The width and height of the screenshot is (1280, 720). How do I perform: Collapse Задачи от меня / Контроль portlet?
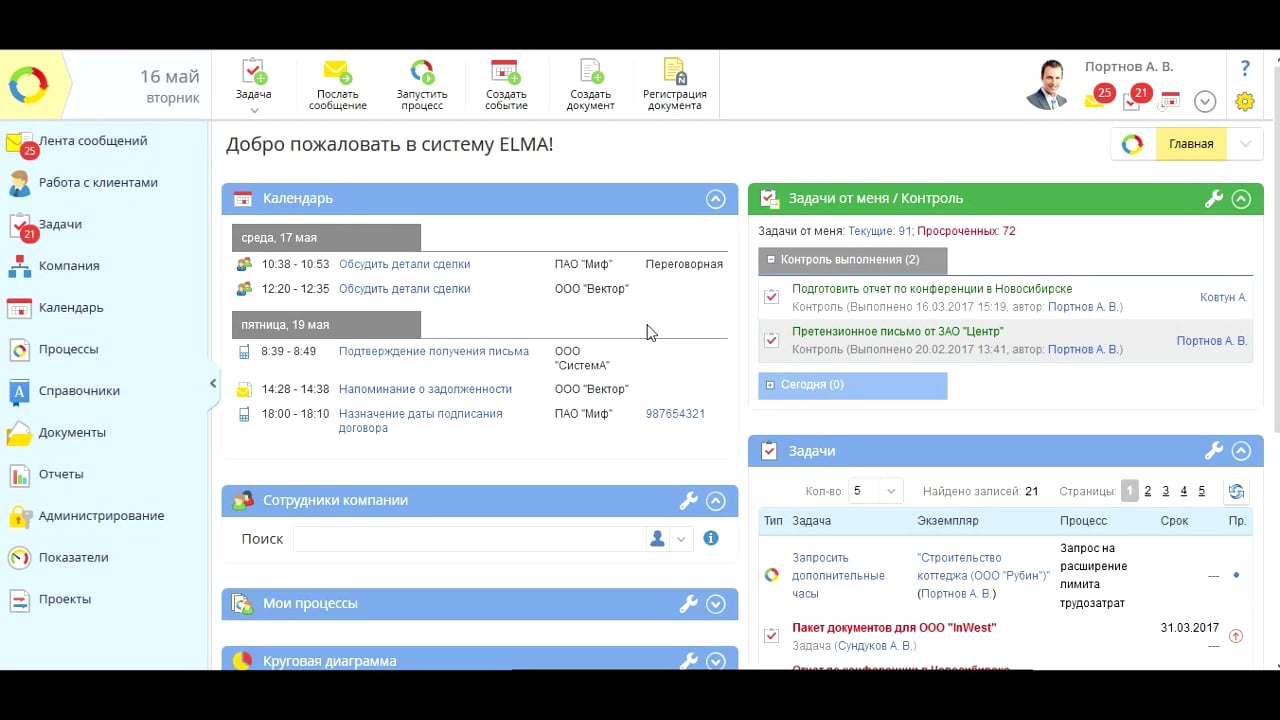1241,199
